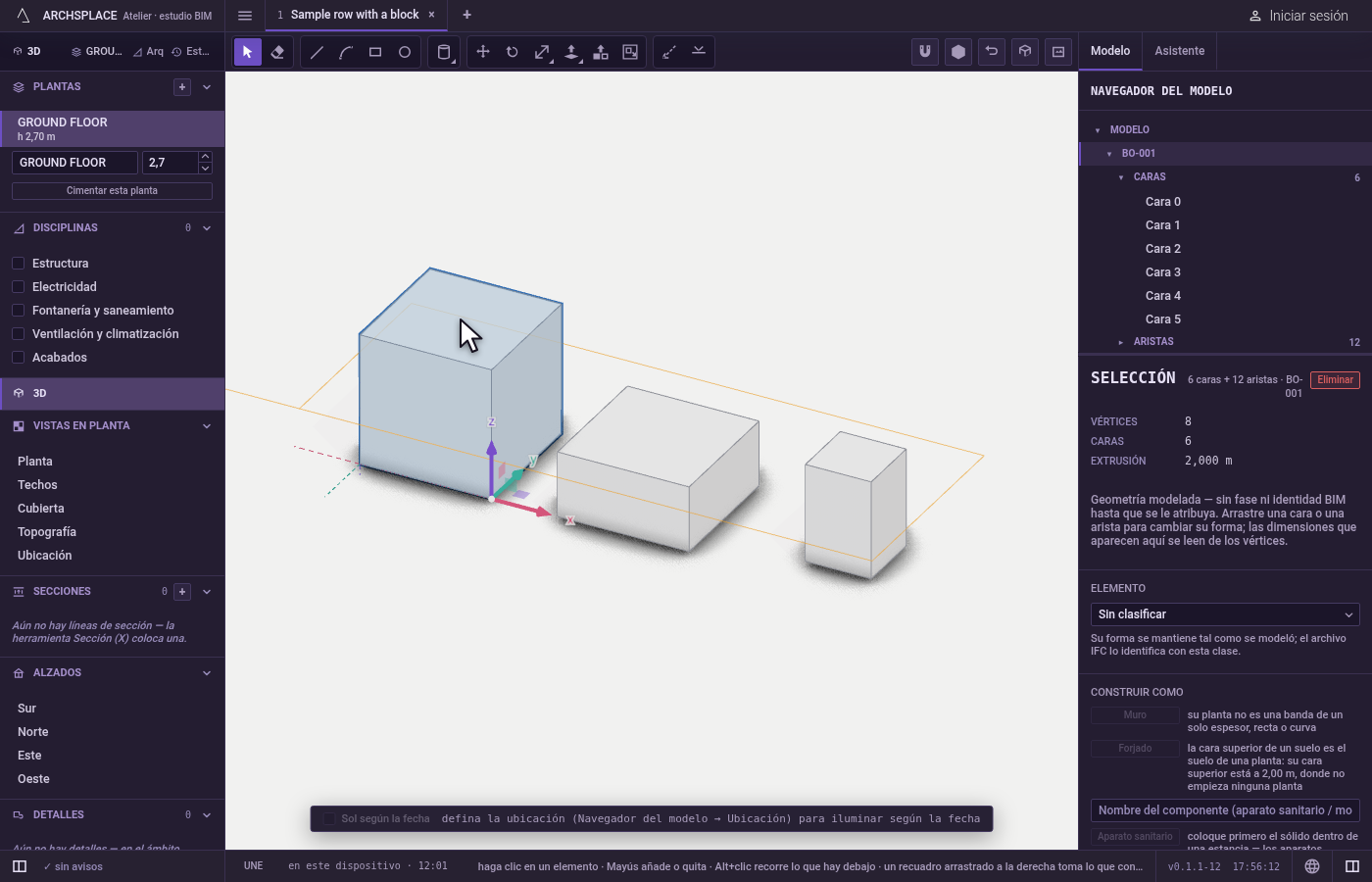Click Cimentar esta planta button
1372x882 pixels.
(x=112, y=190)
